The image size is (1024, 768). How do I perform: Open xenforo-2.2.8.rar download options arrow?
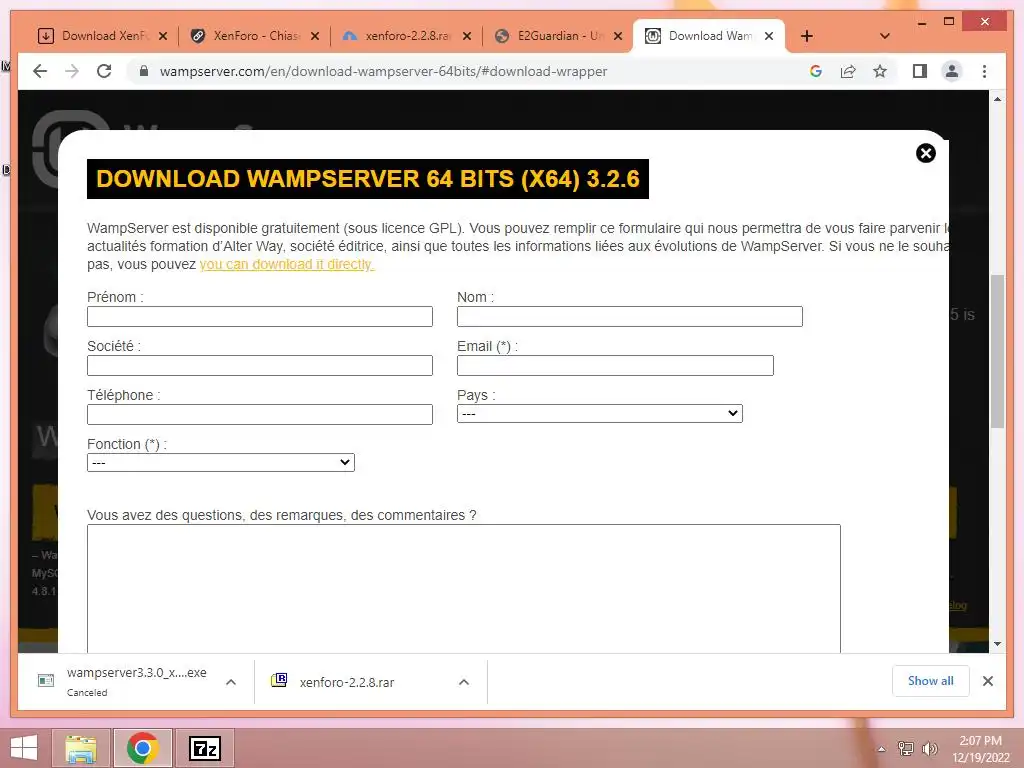[x=464, y=682]
